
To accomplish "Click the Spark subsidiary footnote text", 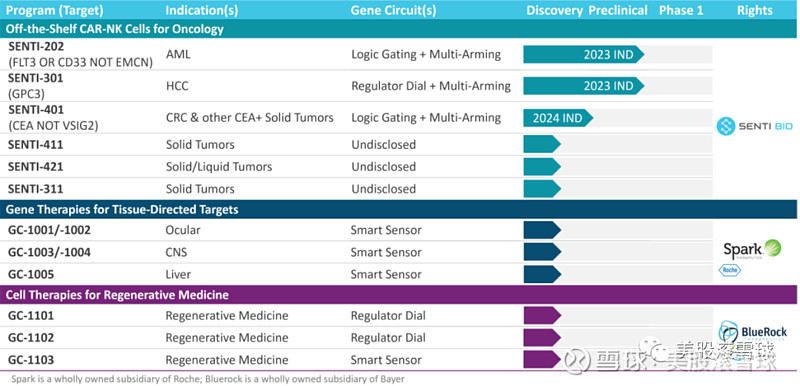I will pyautogui.click(x=208, y=379).
